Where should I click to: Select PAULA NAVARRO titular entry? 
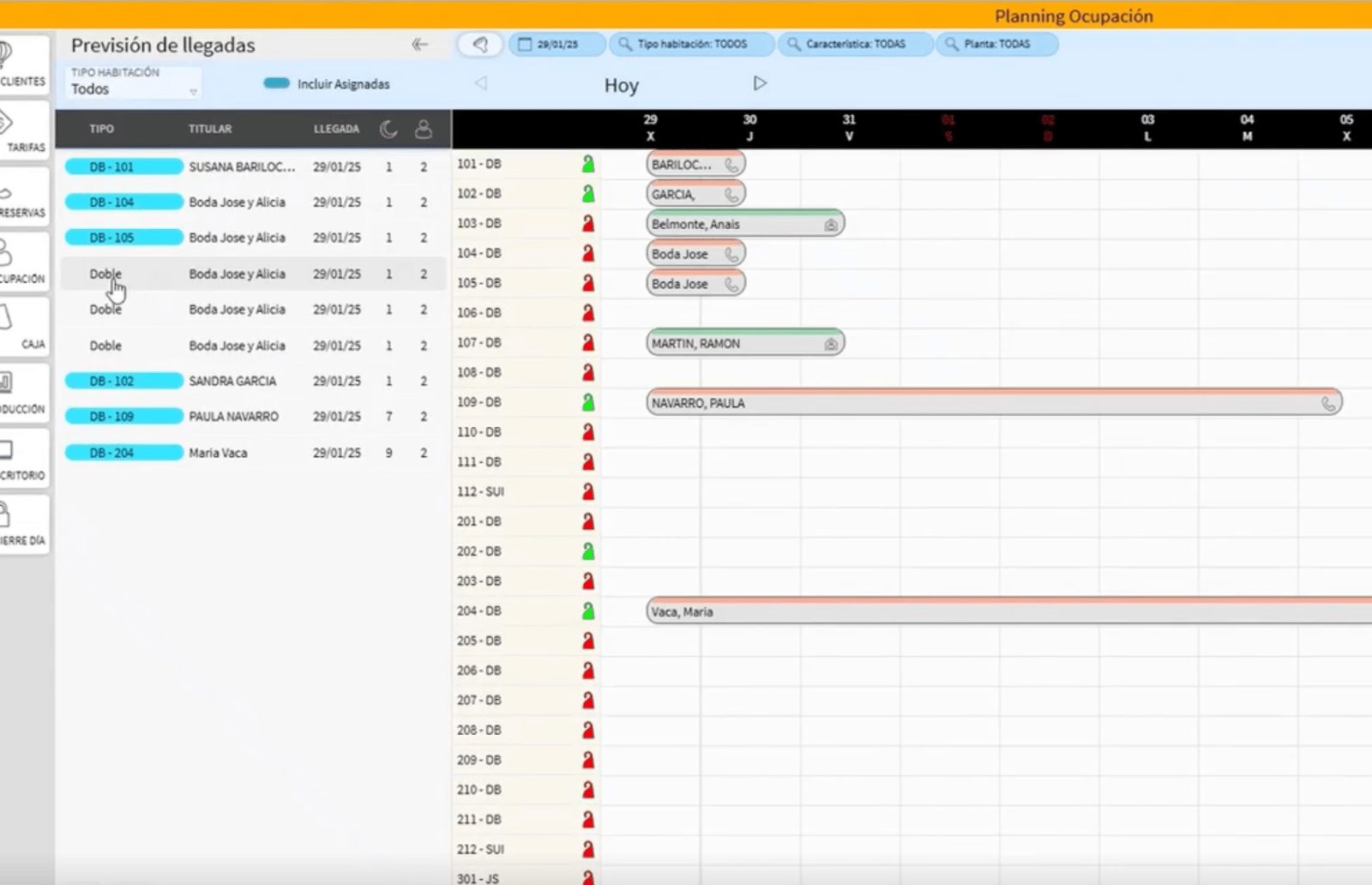click(x=233, y=416)
